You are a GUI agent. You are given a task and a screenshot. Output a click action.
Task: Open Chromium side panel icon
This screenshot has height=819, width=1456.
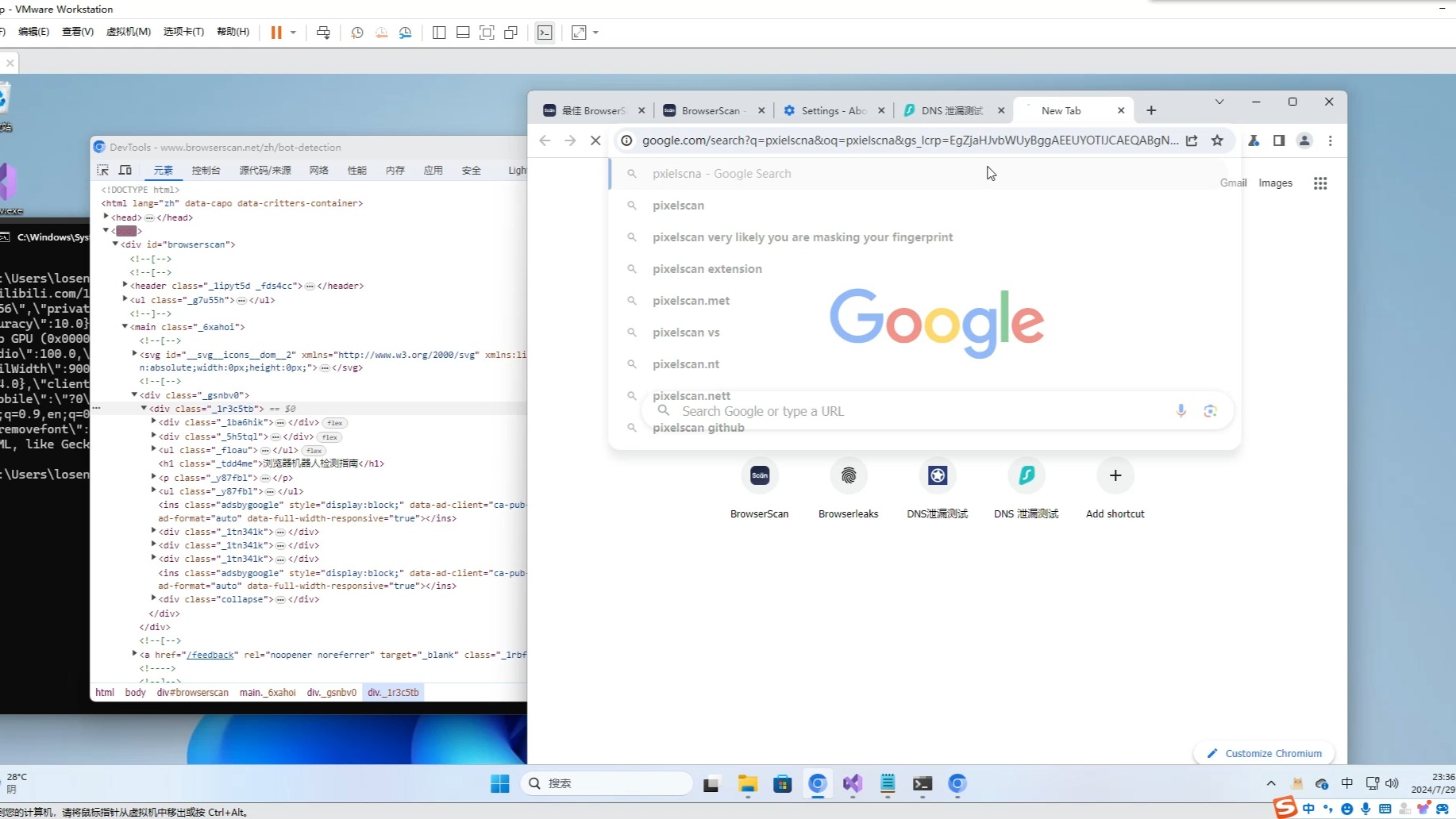1279,140
